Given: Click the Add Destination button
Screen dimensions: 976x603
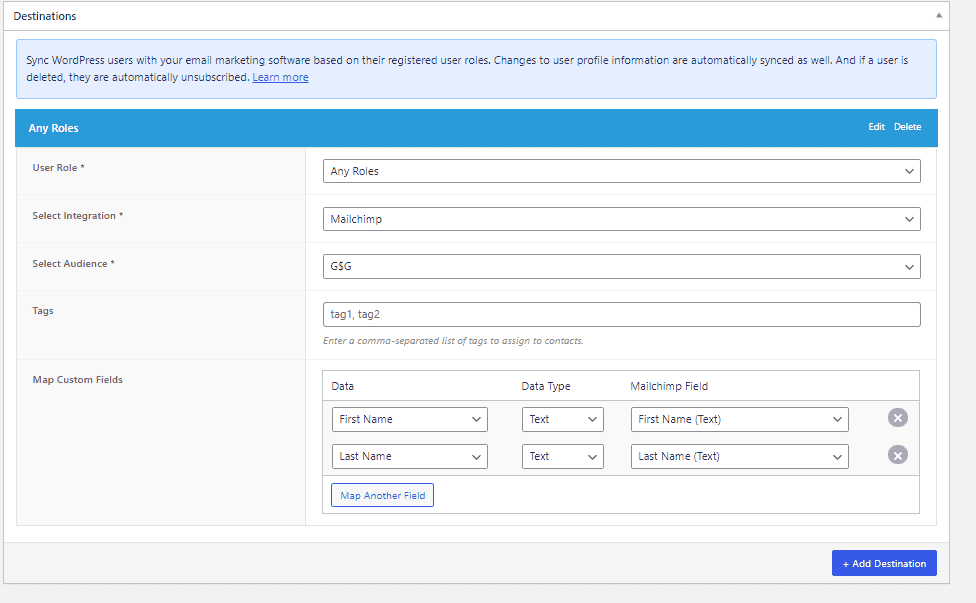Looking at the screenshot, I should click(x=884, y=563).
